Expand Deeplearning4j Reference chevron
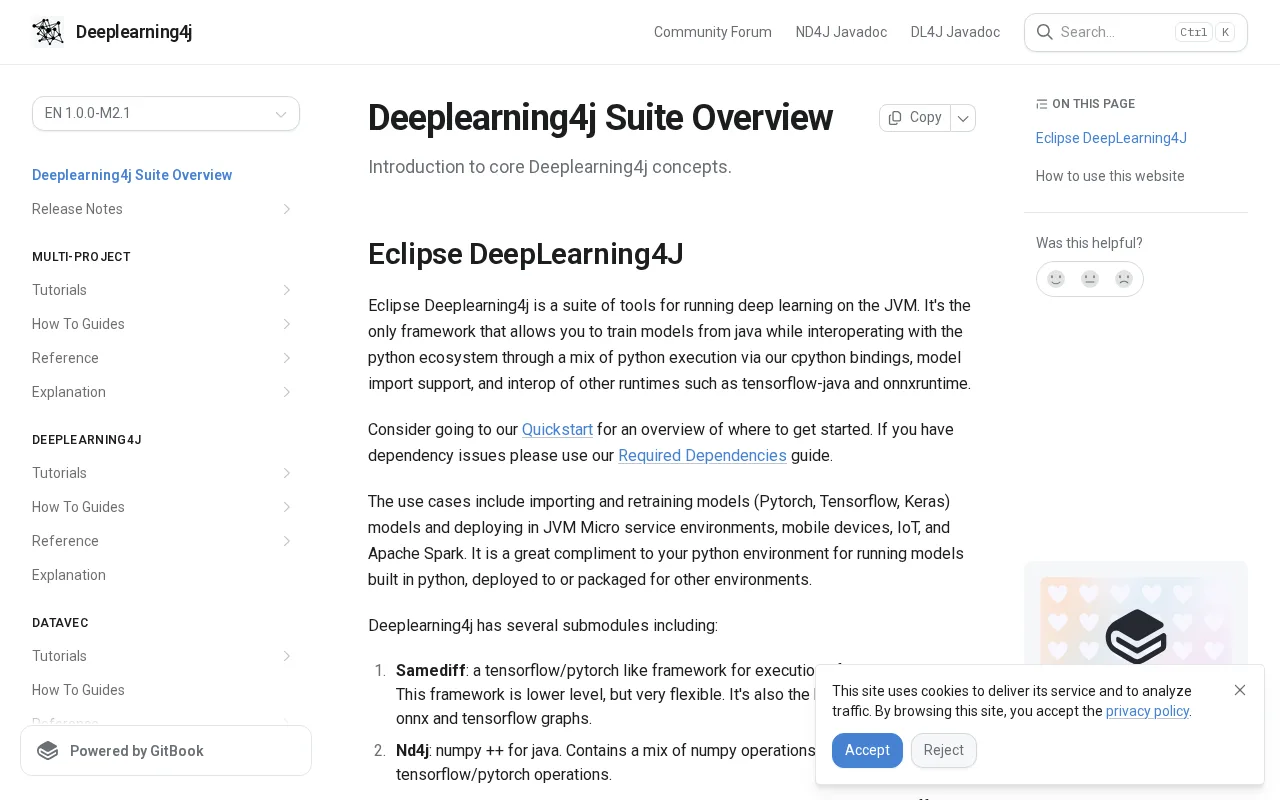Viewport: 1280px width, 800px height. (286, 541)
